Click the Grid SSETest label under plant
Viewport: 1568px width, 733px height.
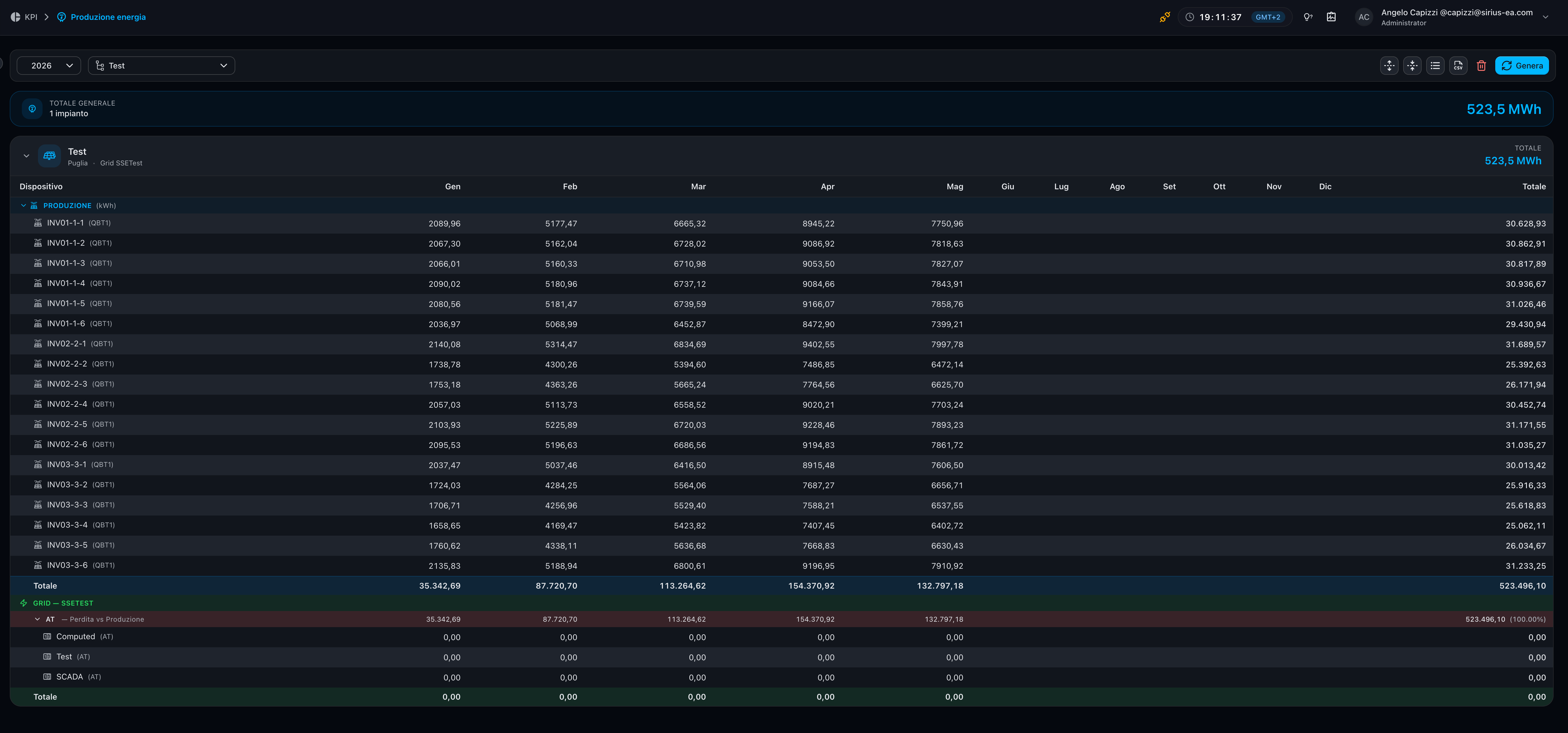(x=121, y=163)
